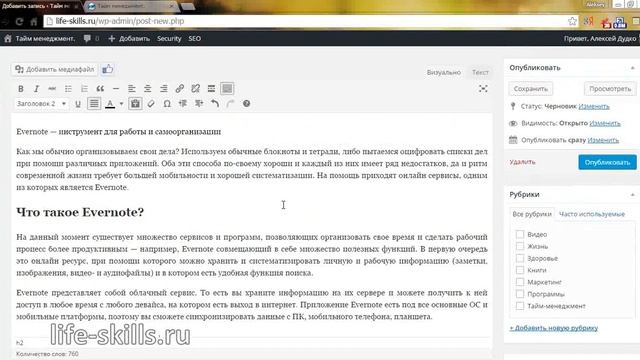Check the Книги category

[x=520, y=270]
